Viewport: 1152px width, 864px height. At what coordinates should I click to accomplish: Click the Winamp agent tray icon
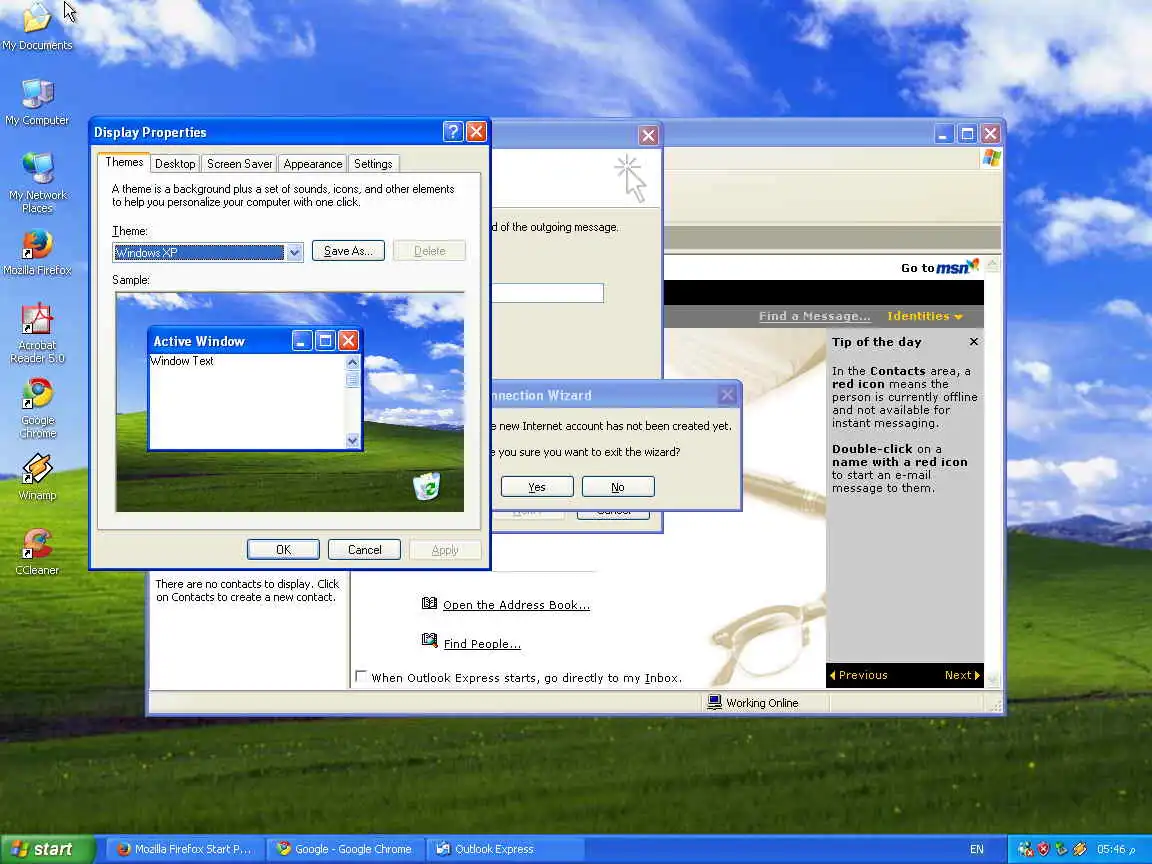point(1079,849)
